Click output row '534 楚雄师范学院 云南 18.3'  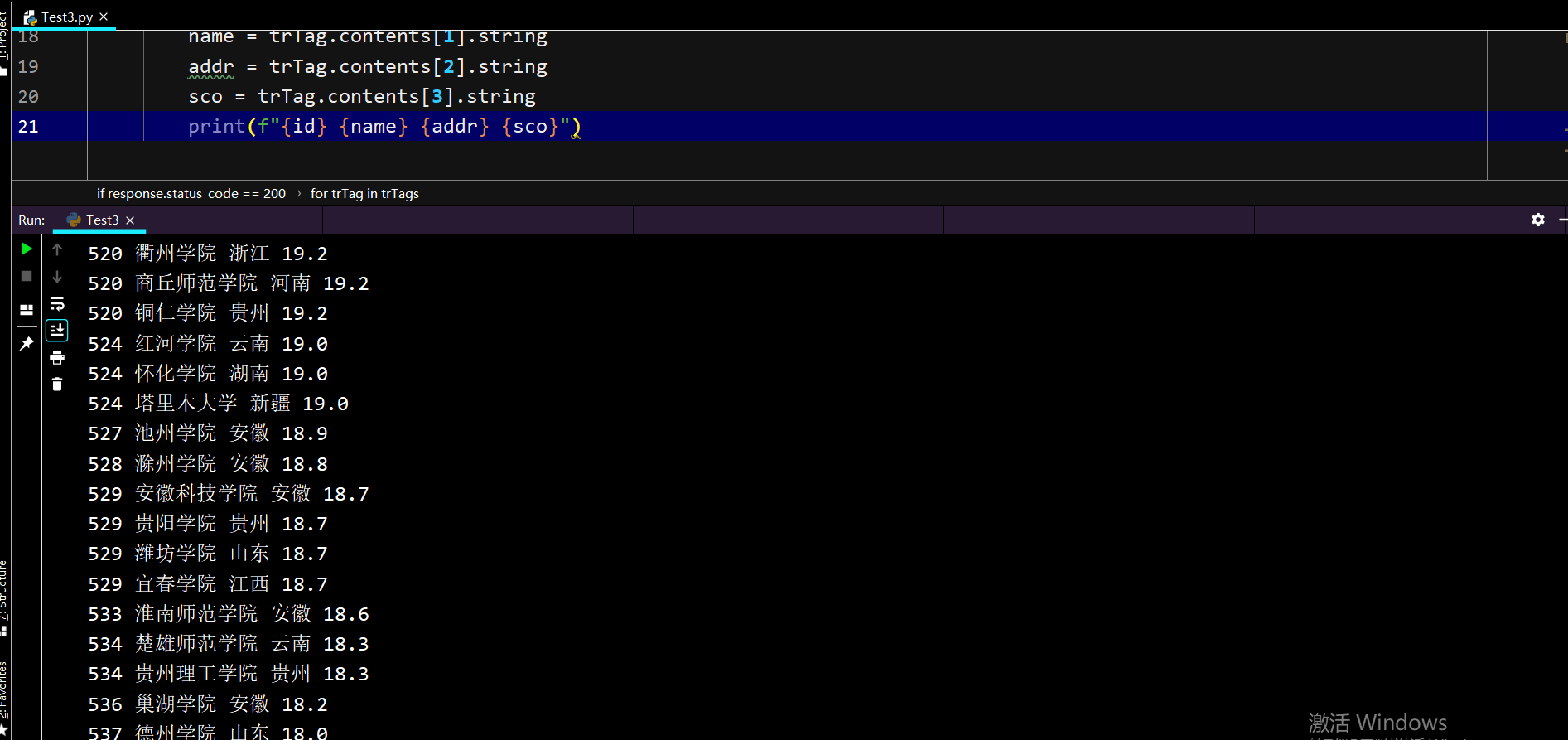pyautogui.click(x=229, y=644)
